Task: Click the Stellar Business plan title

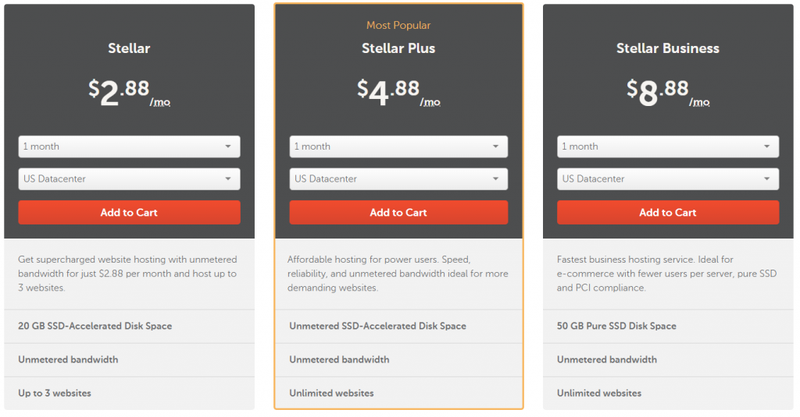Action: (667, 48)
